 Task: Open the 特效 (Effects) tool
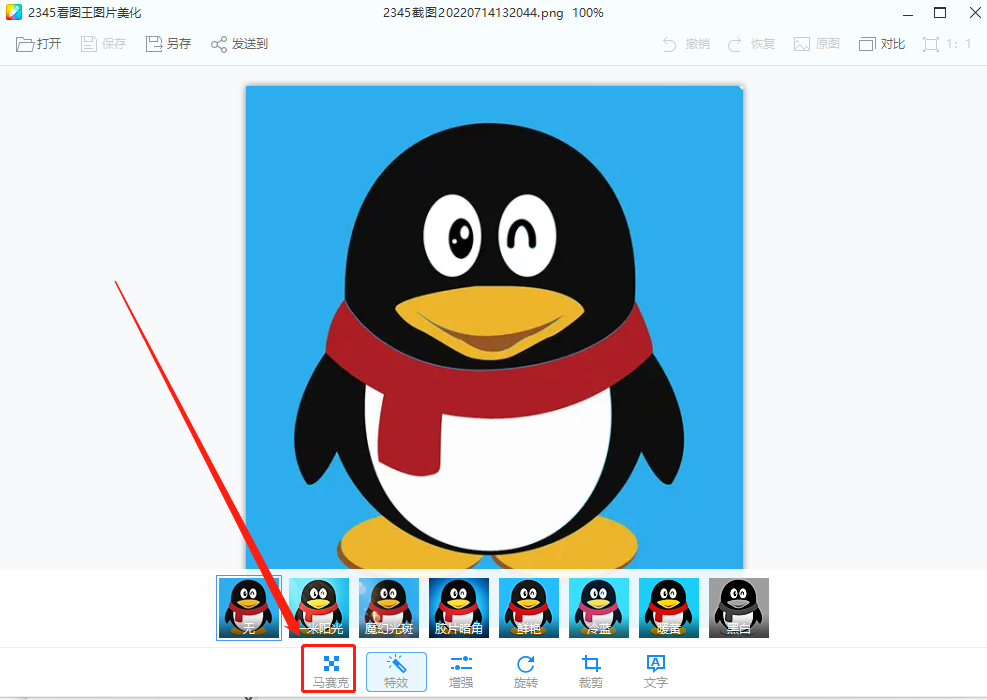(x=396, y=671)
